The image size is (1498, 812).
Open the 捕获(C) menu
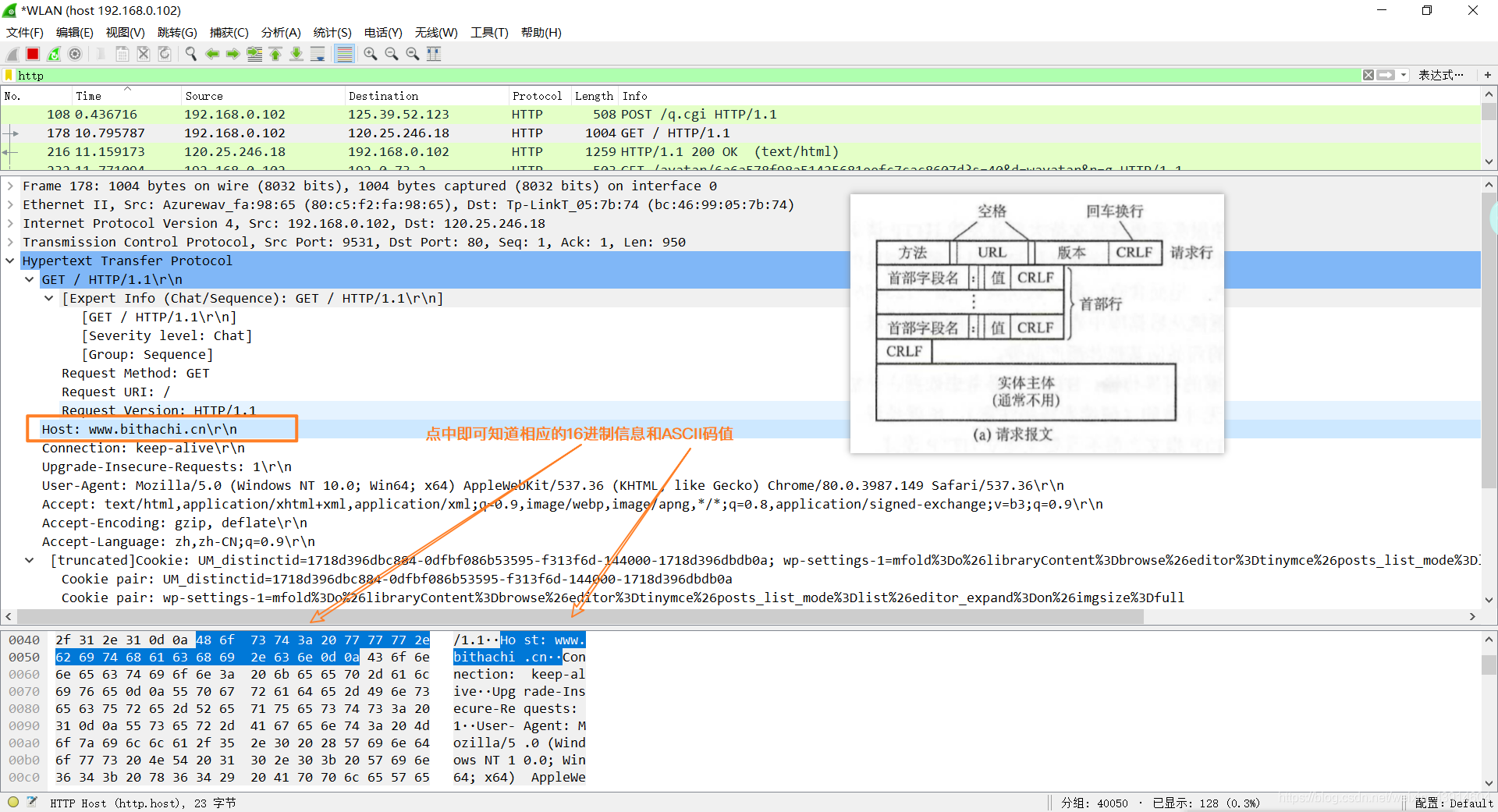pyautogui.click(x=229, y=32)
